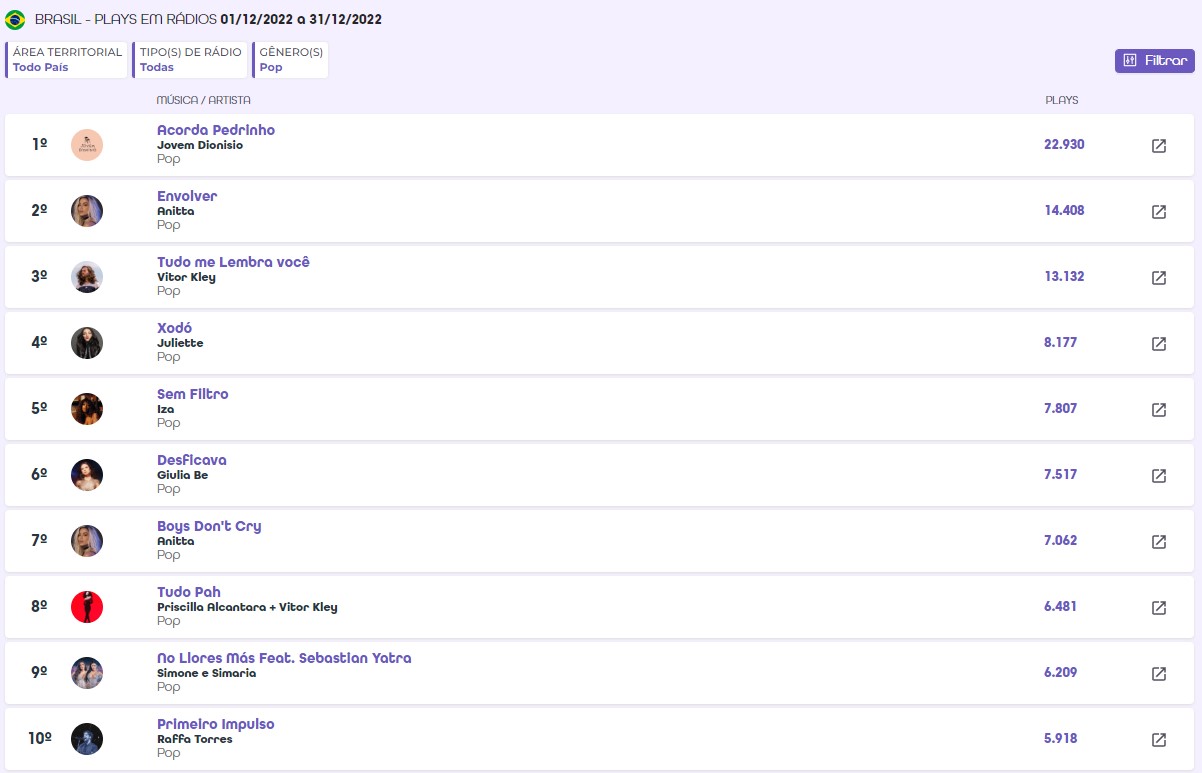
Task: Click plays value 13.132
Action: (x=1064, y=277)
